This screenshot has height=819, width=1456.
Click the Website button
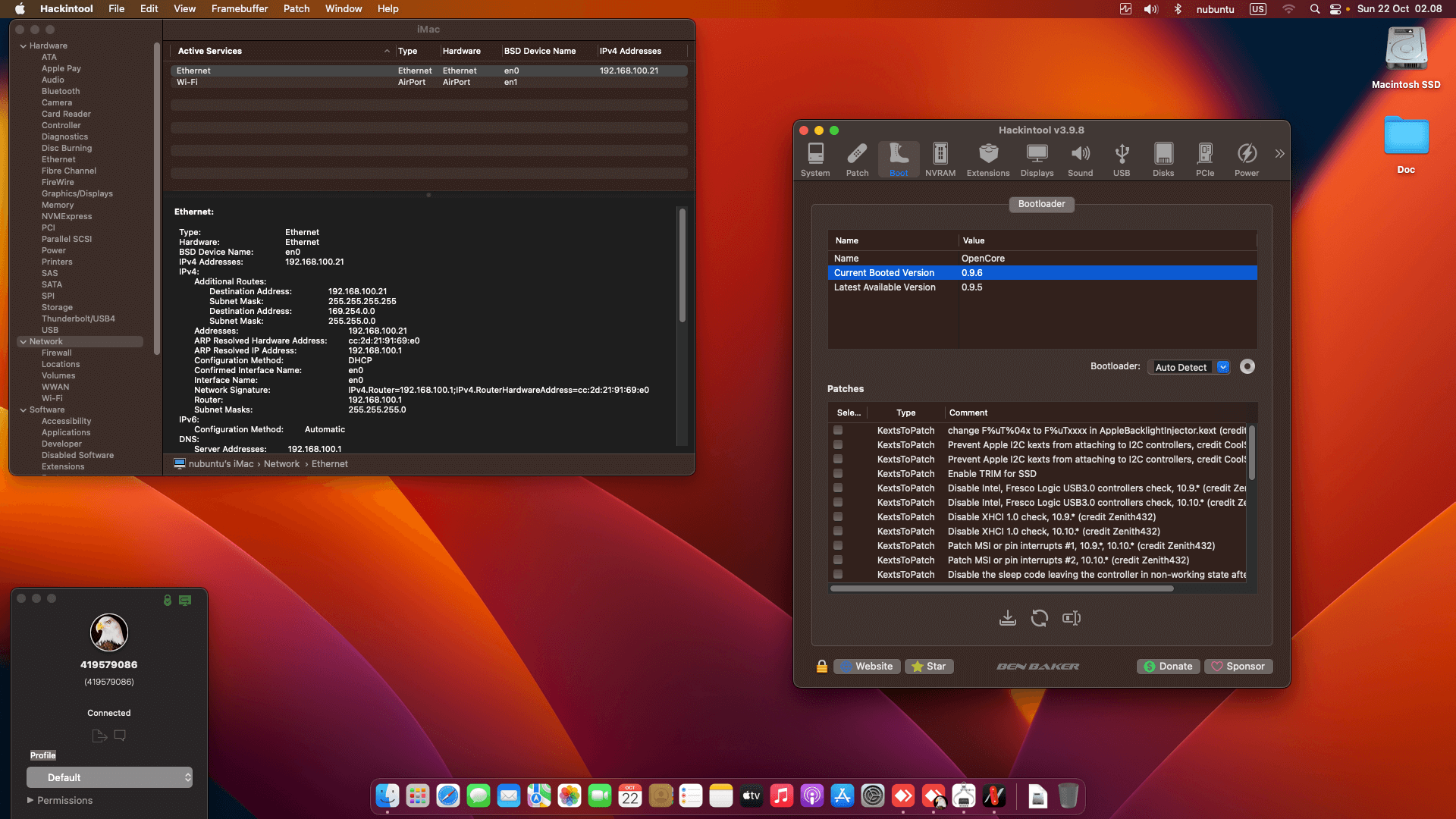coord(867,666)
